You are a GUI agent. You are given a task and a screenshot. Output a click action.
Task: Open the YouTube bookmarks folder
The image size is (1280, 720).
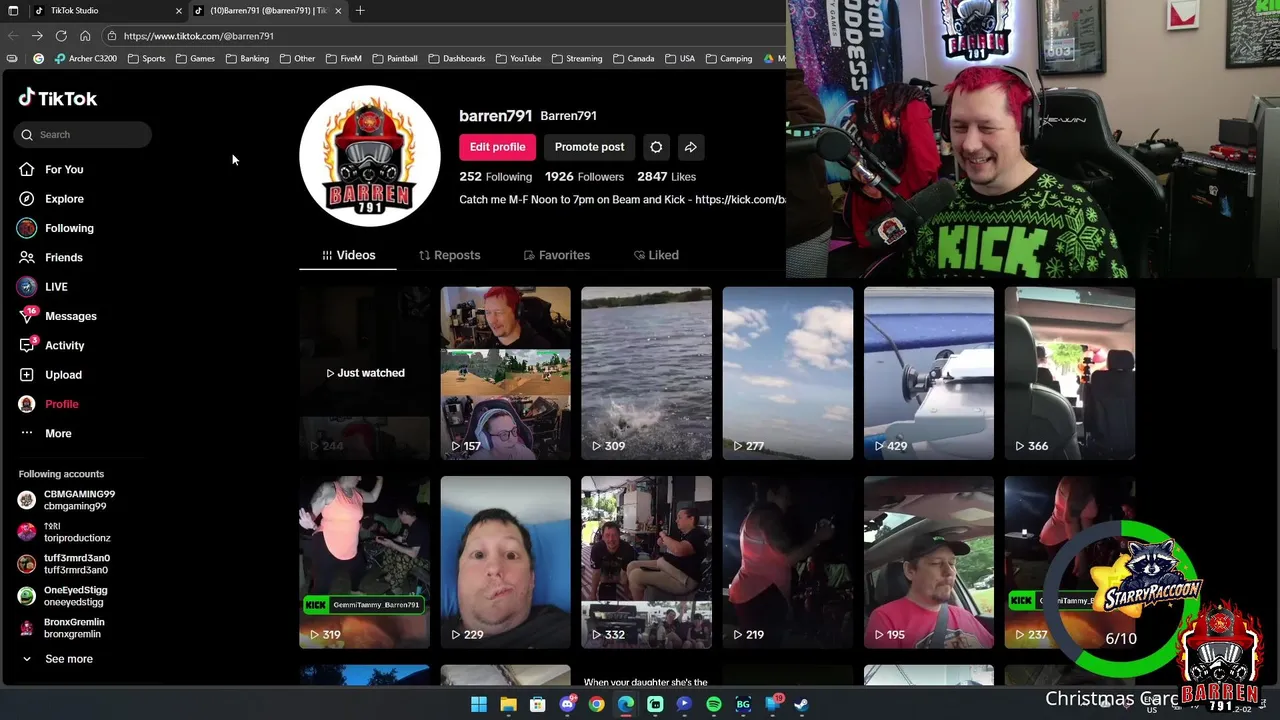pos(518,59)
